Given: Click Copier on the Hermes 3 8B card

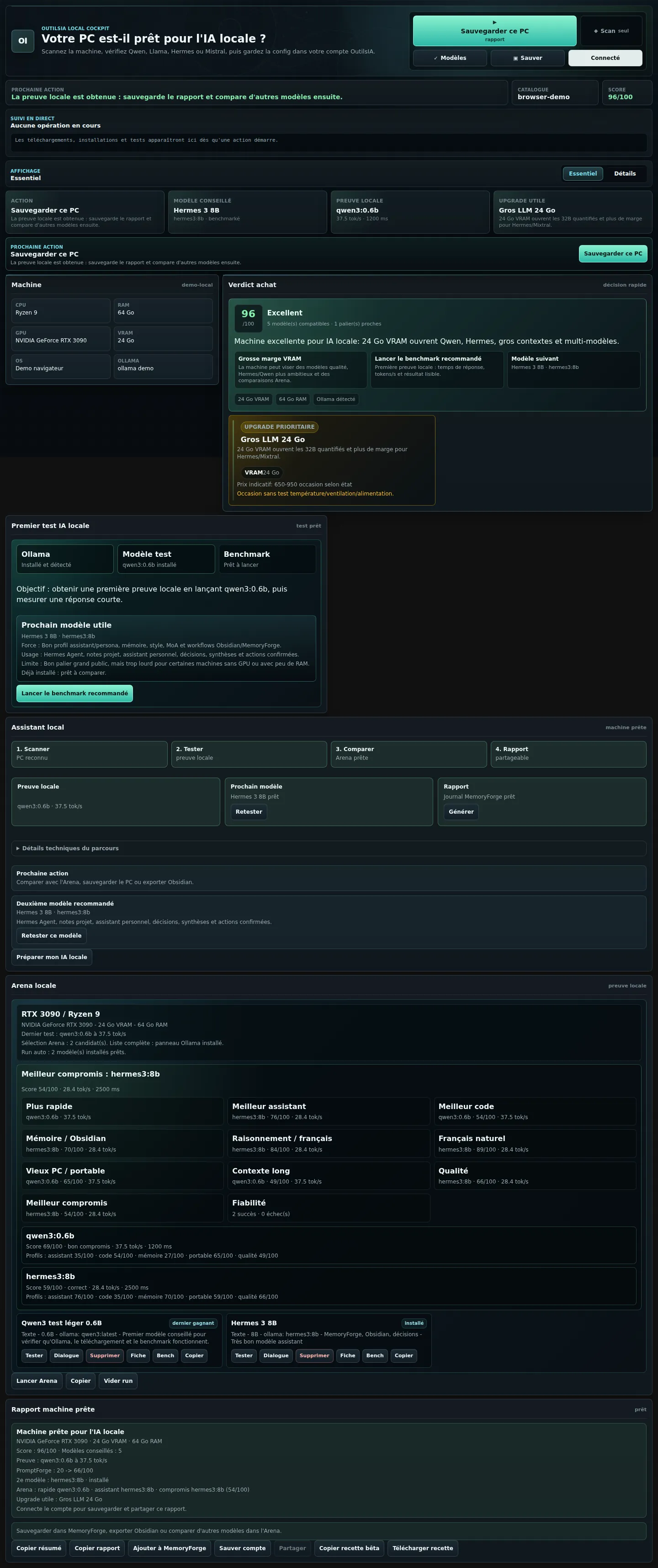Looking at the screenshot, I should pyautogui.click(x=403, y=1355).
